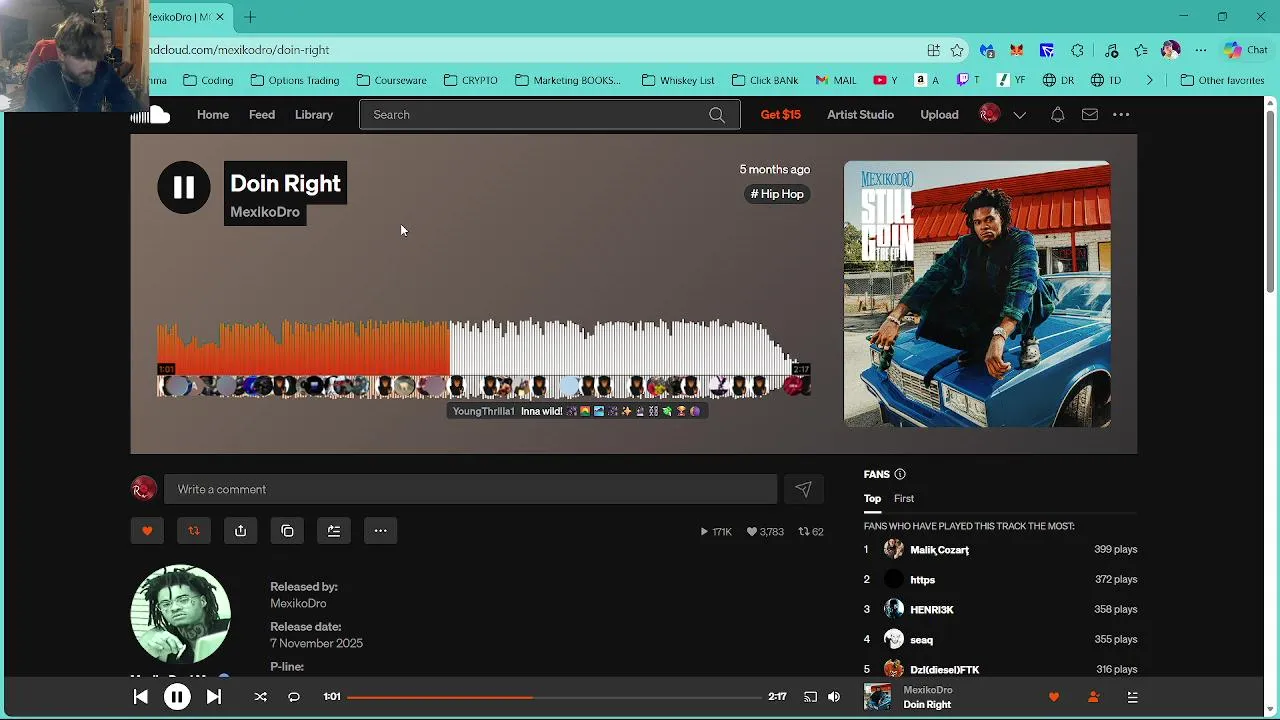Toggle shuffle in the player bar
Viewport: 1280px width, 720px height.
coord(260,697)
